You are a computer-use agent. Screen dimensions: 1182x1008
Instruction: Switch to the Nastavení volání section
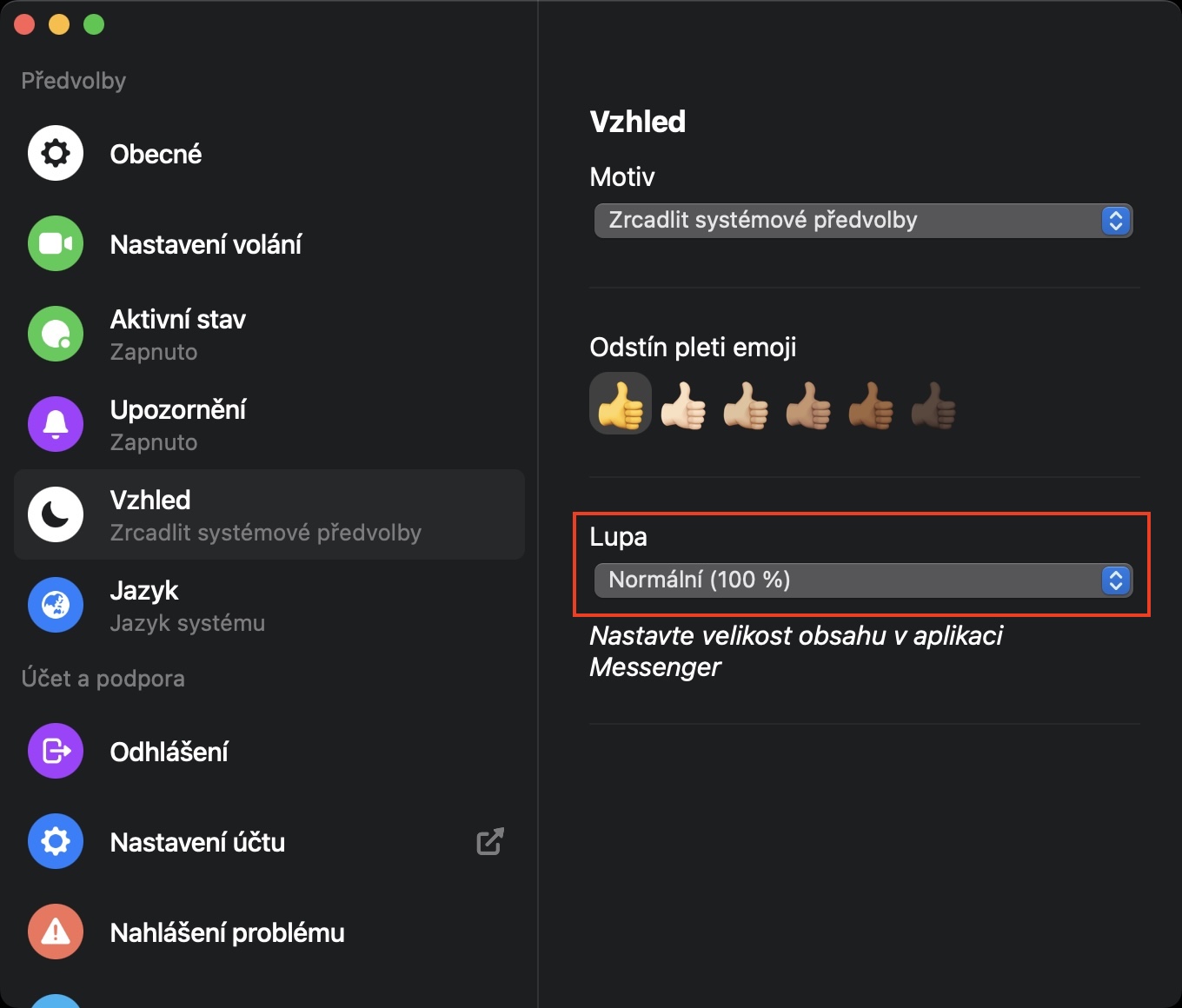click(205, 245)
